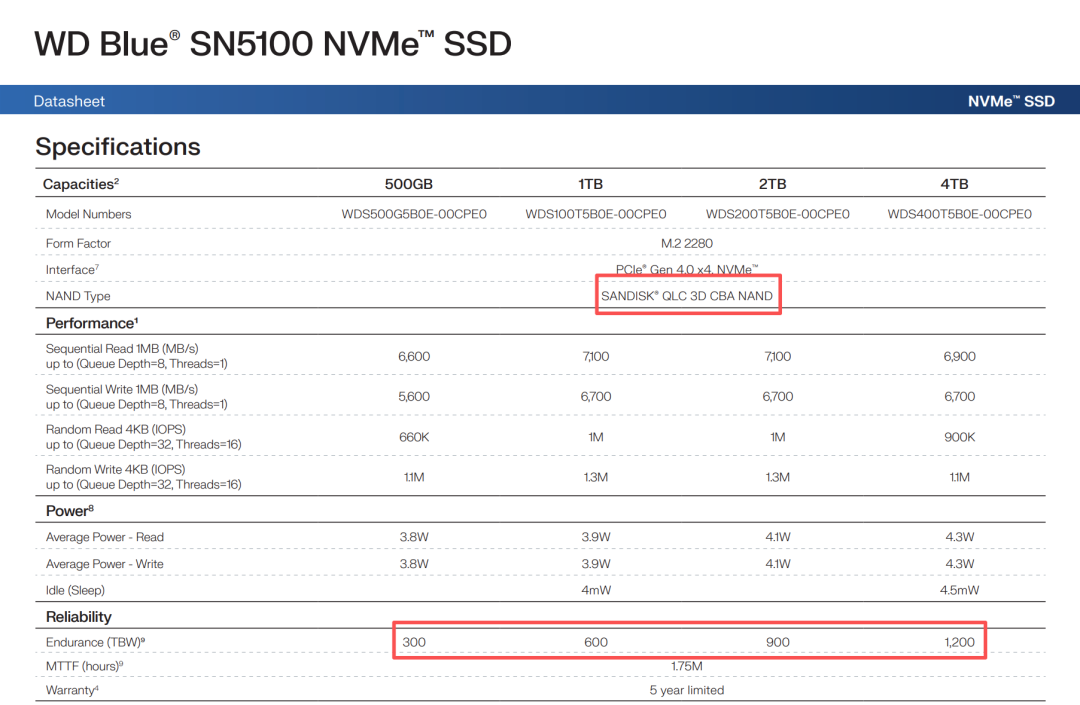The image size is (1080, 705).
Task: Select the "NAND Type" row label
Action: pyautogui.click(x=78, y=296)
